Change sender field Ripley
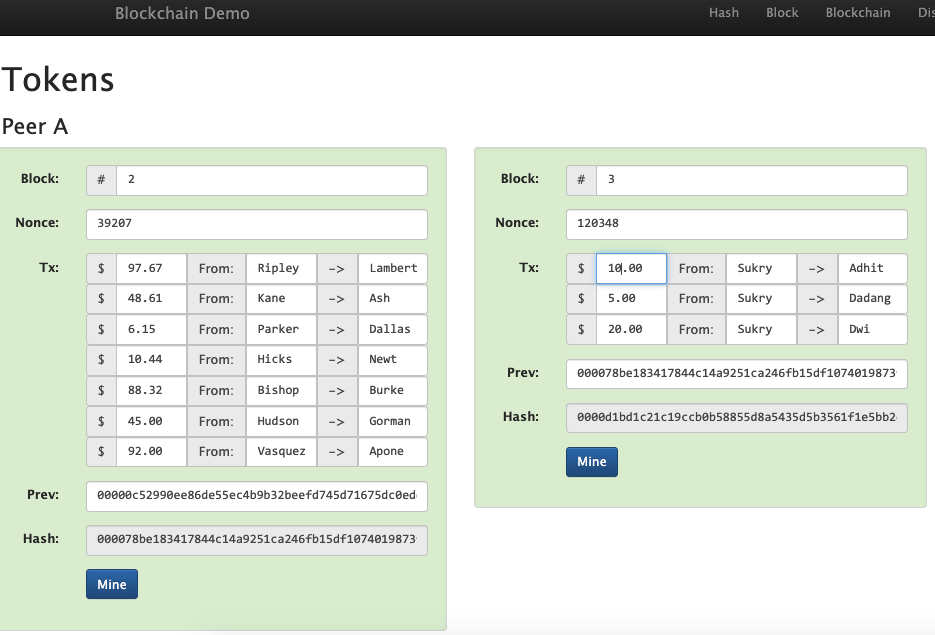Screen dimensions: 935x635 281,268
